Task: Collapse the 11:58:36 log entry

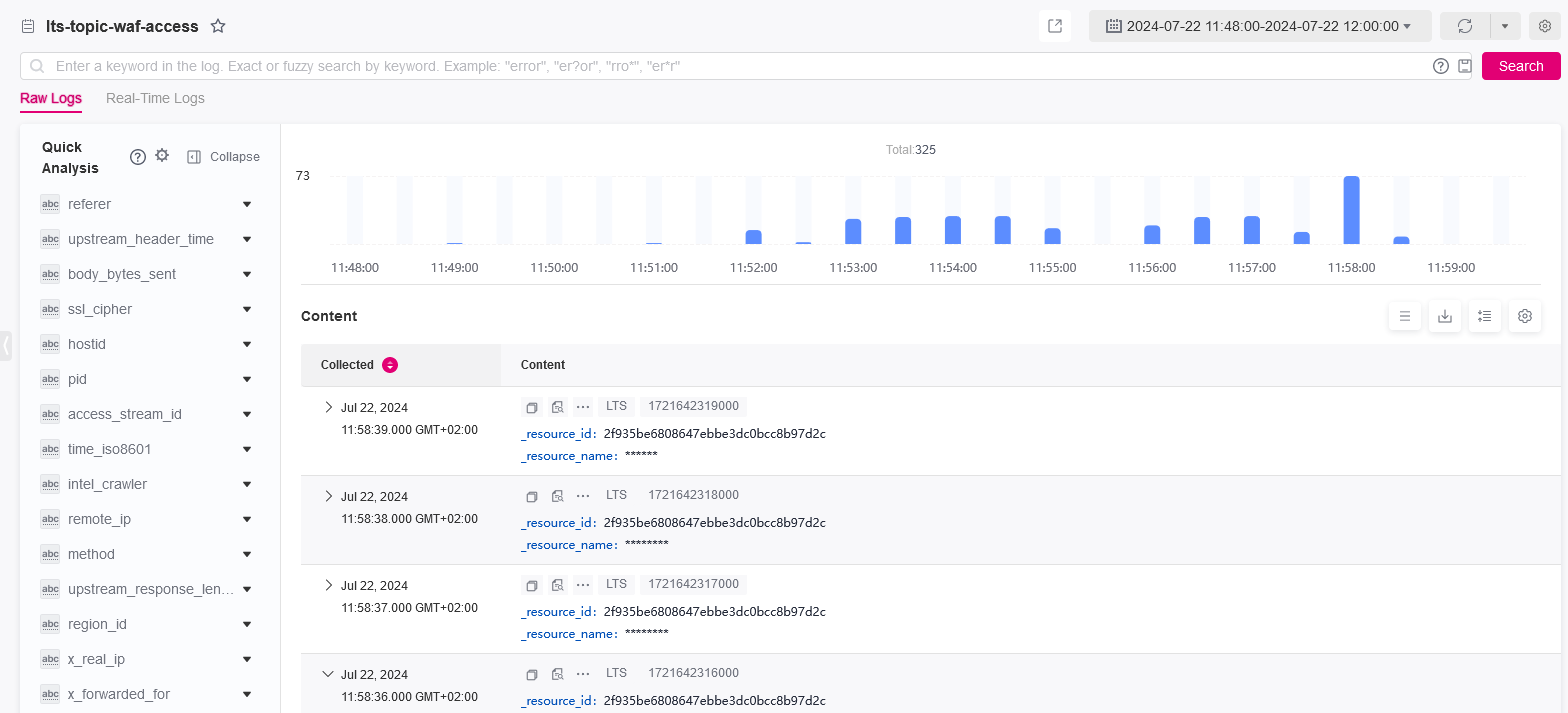Action: click(x=328, y=674)
